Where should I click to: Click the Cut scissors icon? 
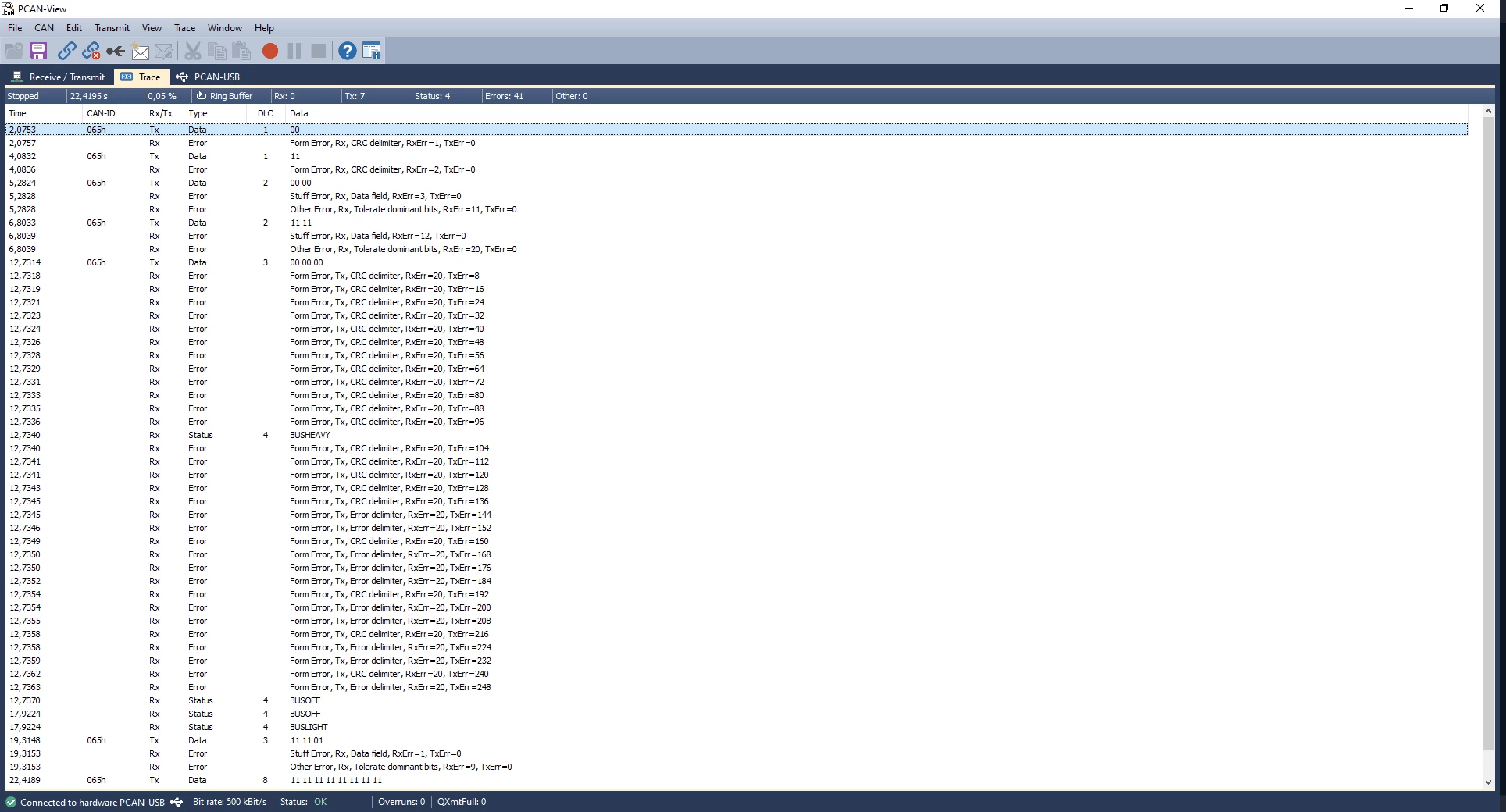pyautogui.click(x=193, y=52)
